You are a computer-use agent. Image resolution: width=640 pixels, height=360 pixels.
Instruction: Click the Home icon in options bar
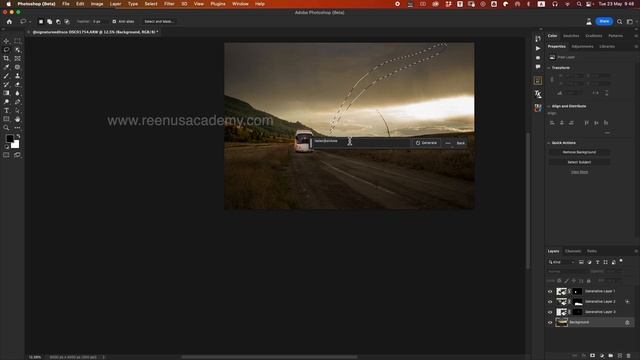[x=9, y=21]
